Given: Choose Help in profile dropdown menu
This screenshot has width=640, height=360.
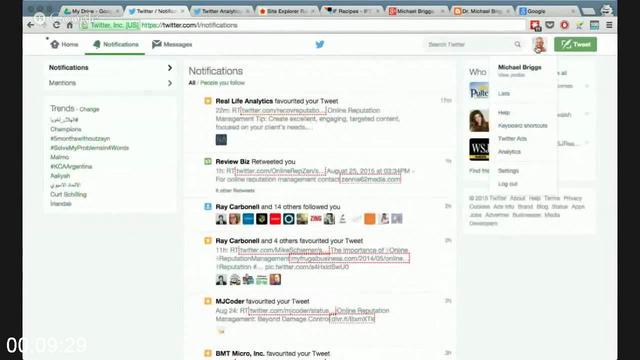Looking at the screenshot, I should click(x=504, y=112).
